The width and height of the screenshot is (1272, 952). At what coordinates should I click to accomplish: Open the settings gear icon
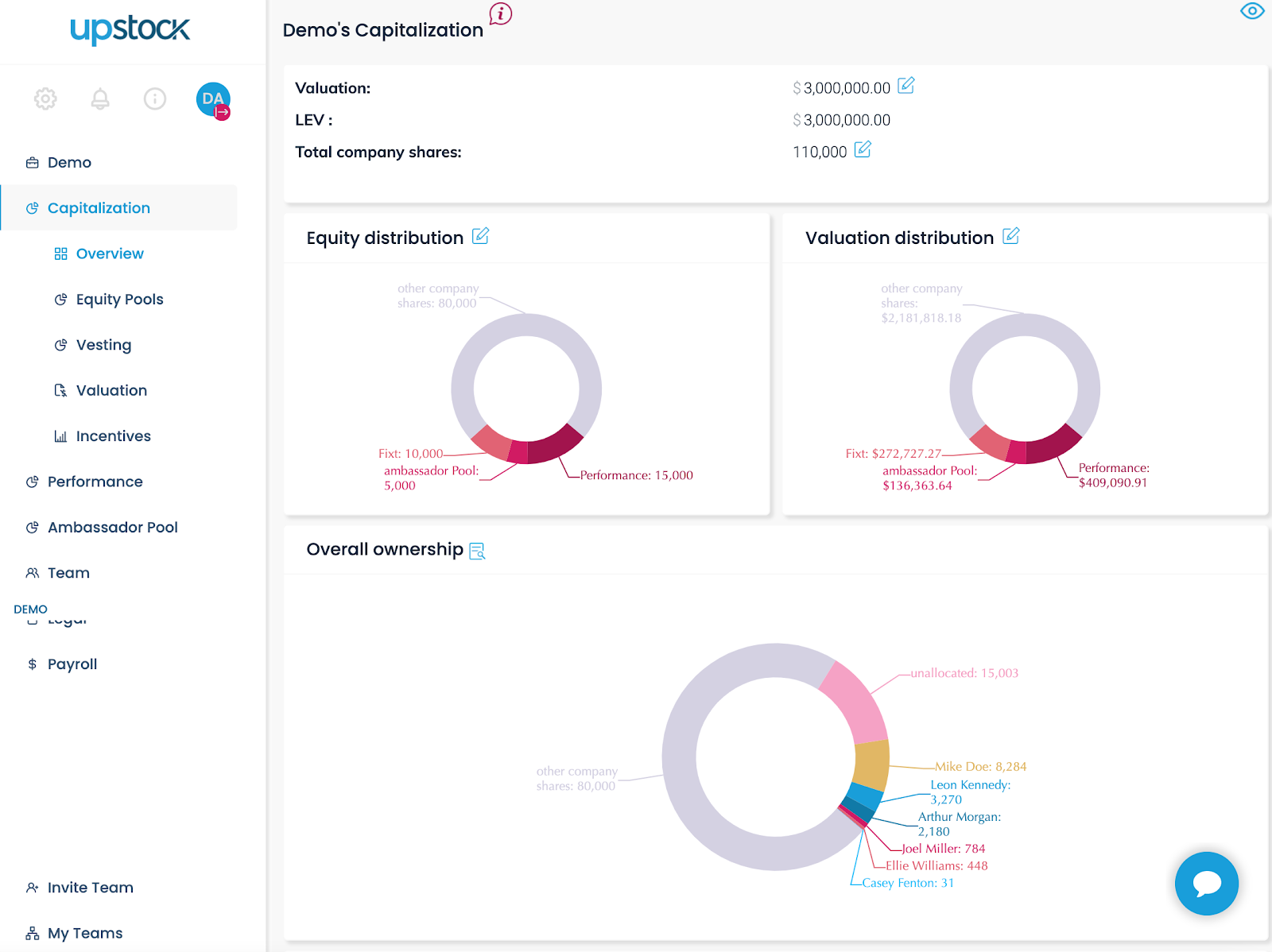click(45, 99)
